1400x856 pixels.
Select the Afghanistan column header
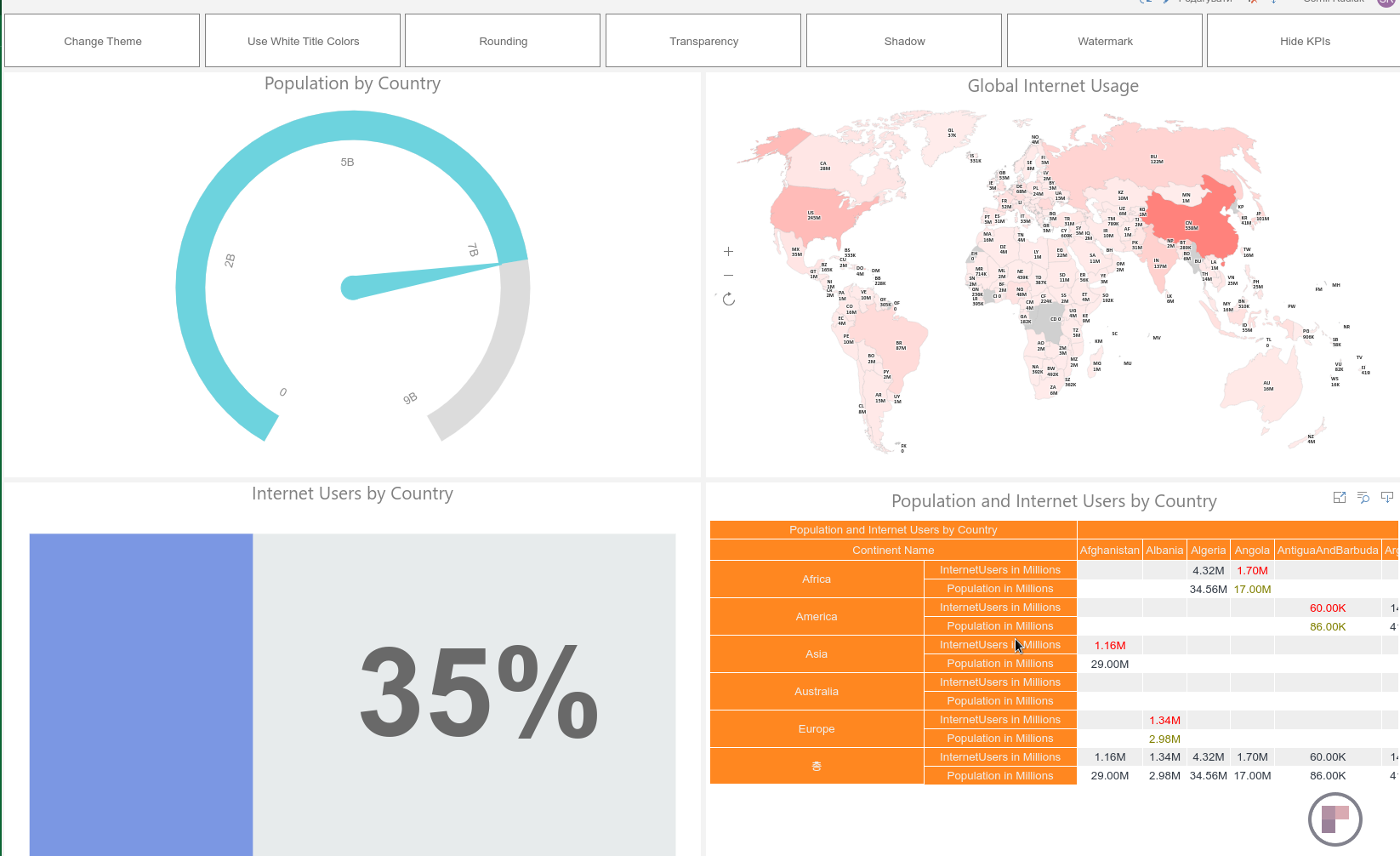tap(1109, 551)
